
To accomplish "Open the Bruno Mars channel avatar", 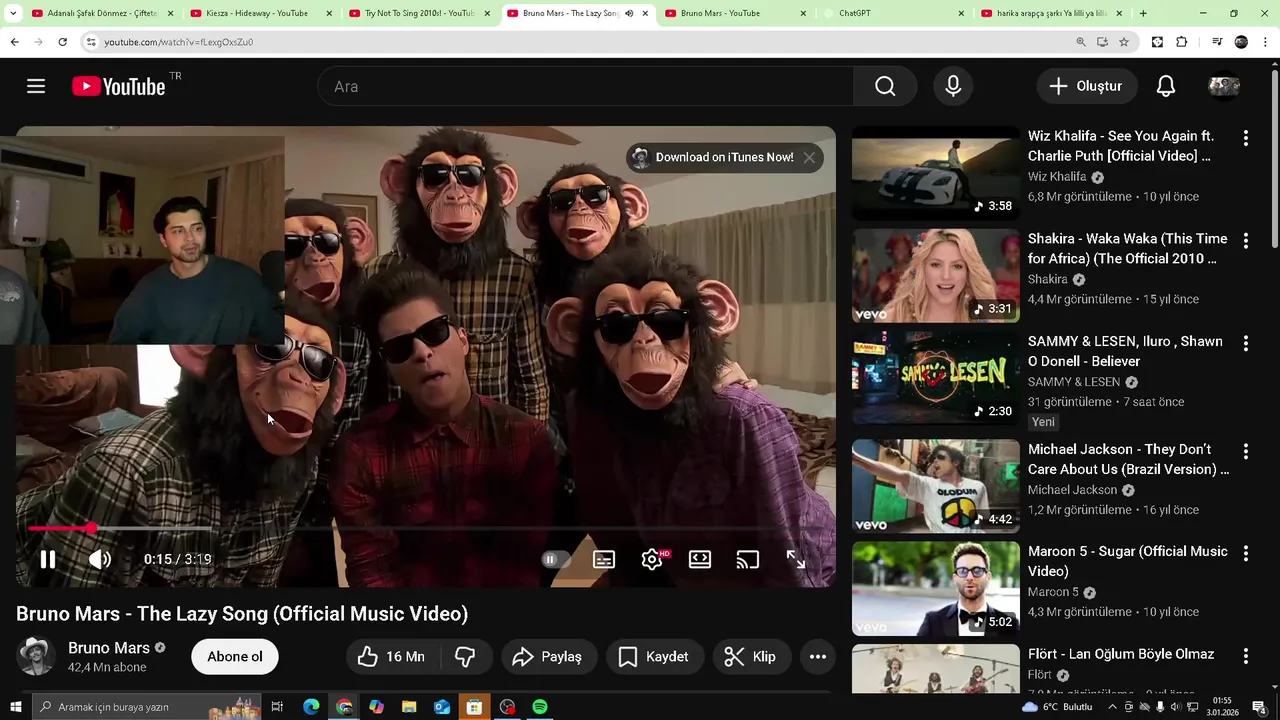I will 36,656.
